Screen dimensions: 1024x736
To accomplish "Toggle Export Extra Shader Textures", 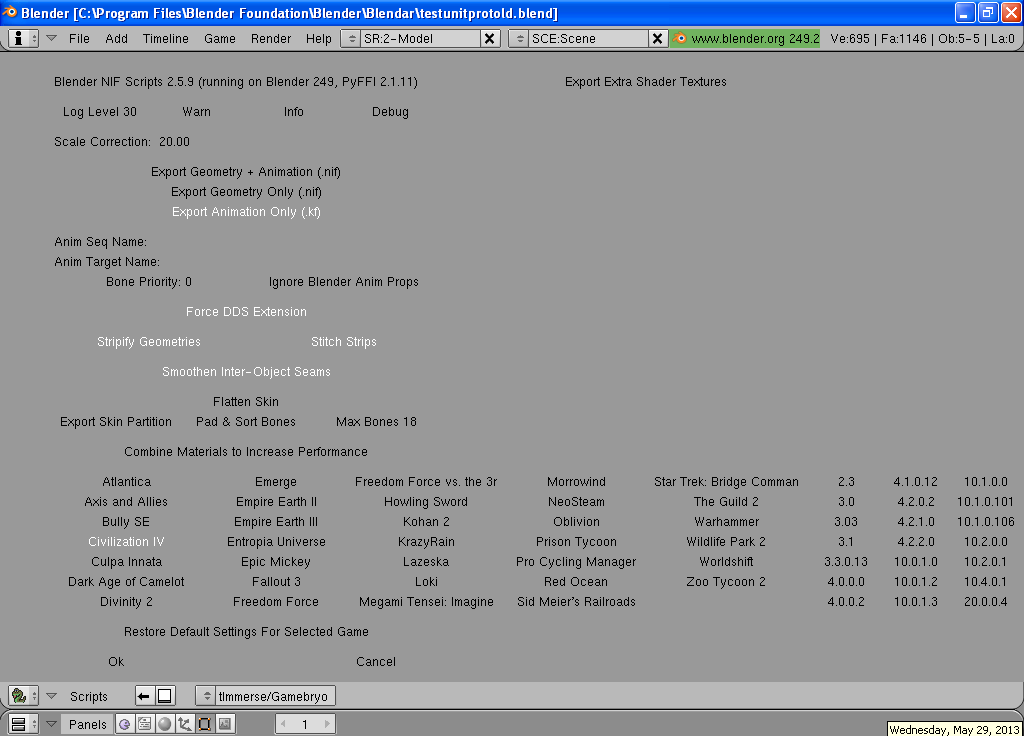I will coord(645,82).
